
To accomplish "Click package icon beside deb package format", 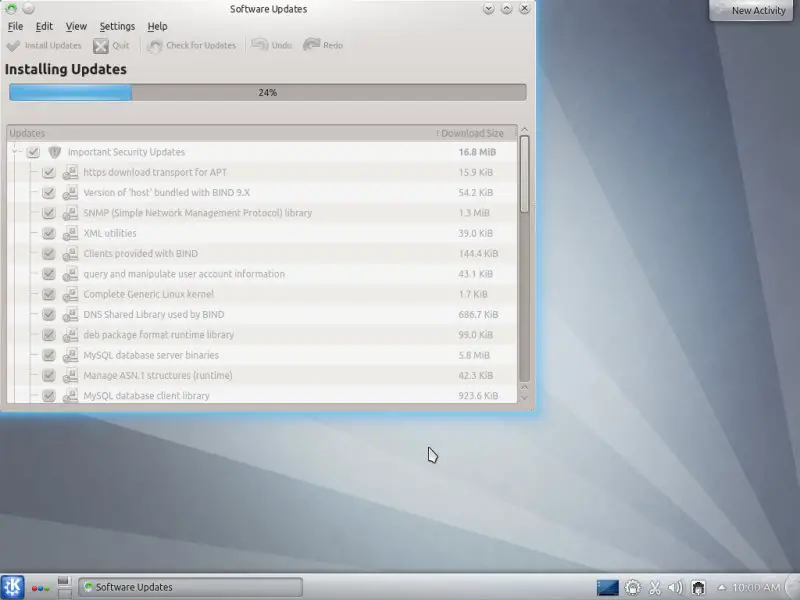I will (70, 335).
